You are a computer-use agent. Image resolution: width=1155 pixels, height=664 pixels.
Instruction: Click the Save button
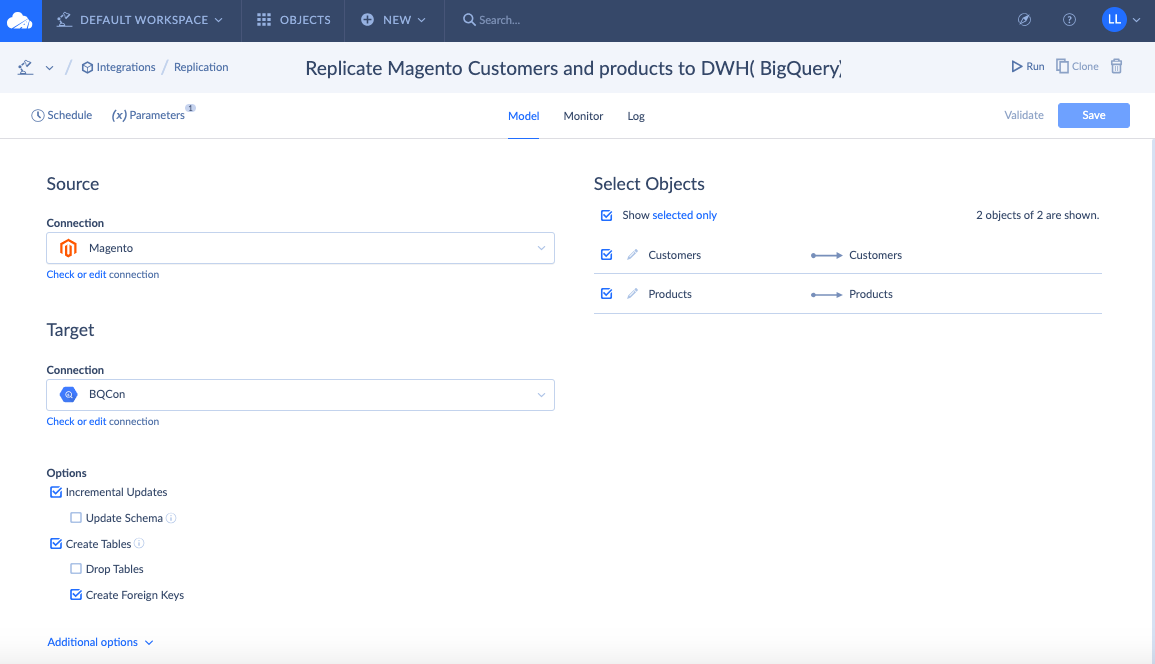coord(1093,115)
